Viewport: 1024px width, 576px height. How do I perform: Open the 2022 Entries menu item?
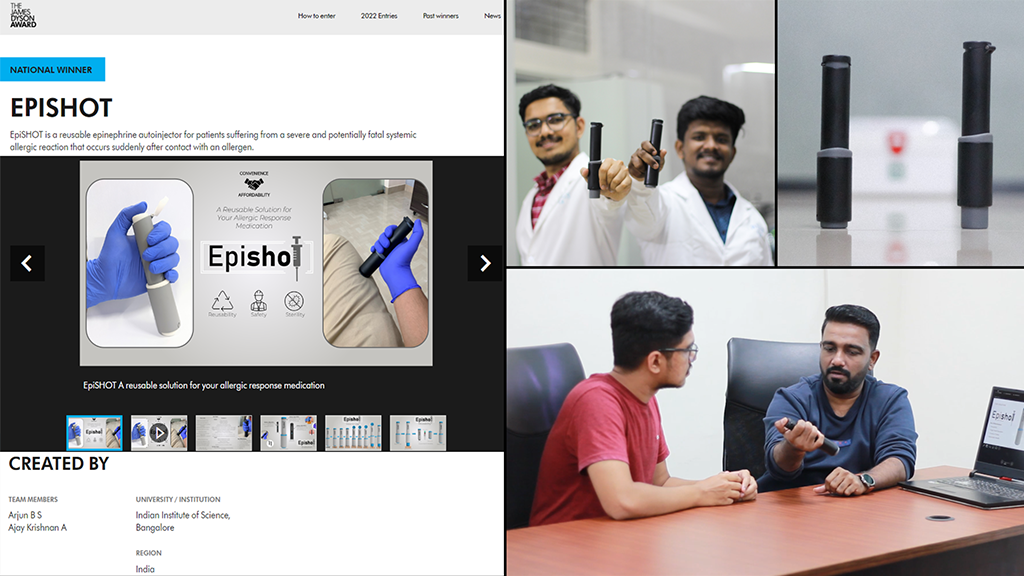click(x=379, y=16)
